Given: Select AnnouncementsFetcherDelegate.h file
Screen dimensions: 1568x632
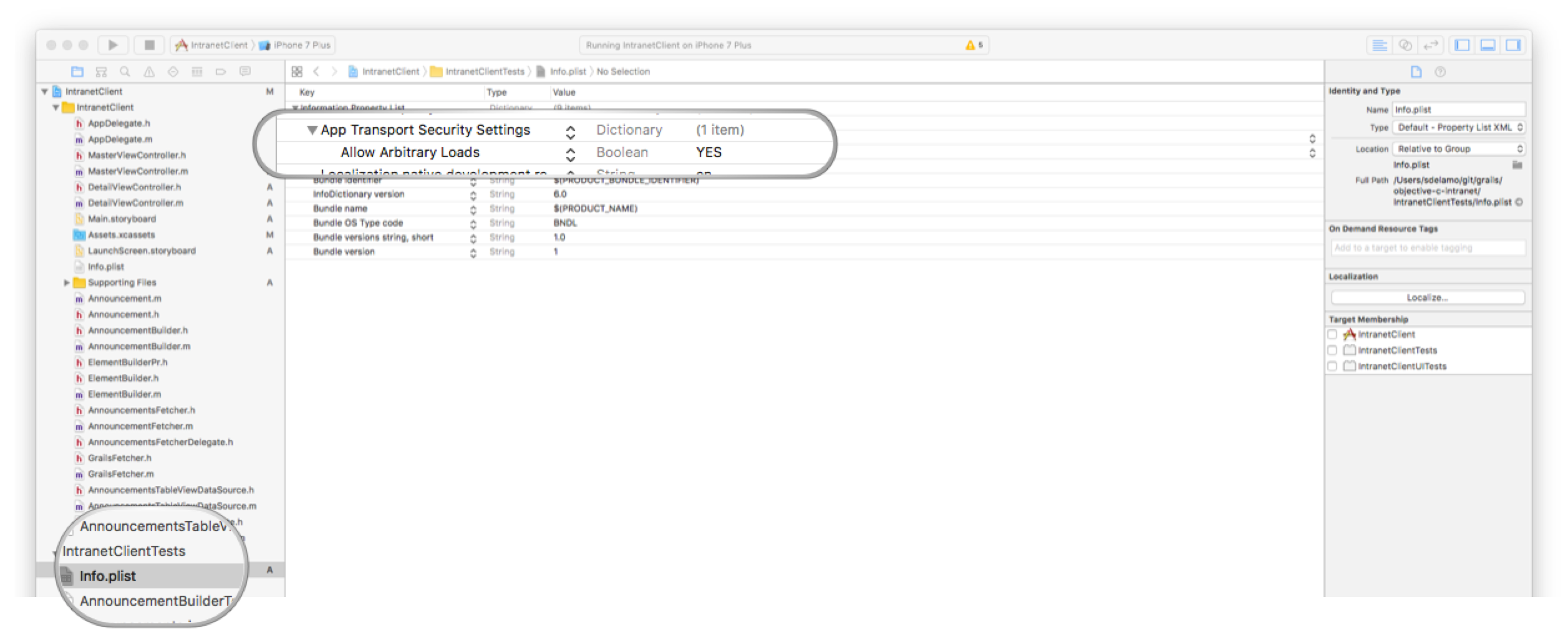Looking at the screenshot, I should pyautogui.click(x=160, y=443).
